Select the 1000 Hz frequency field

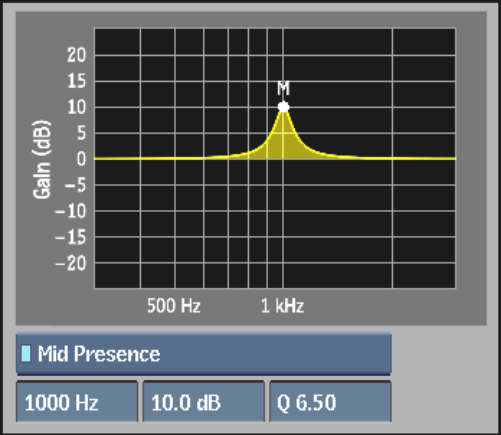coord(77,402)
